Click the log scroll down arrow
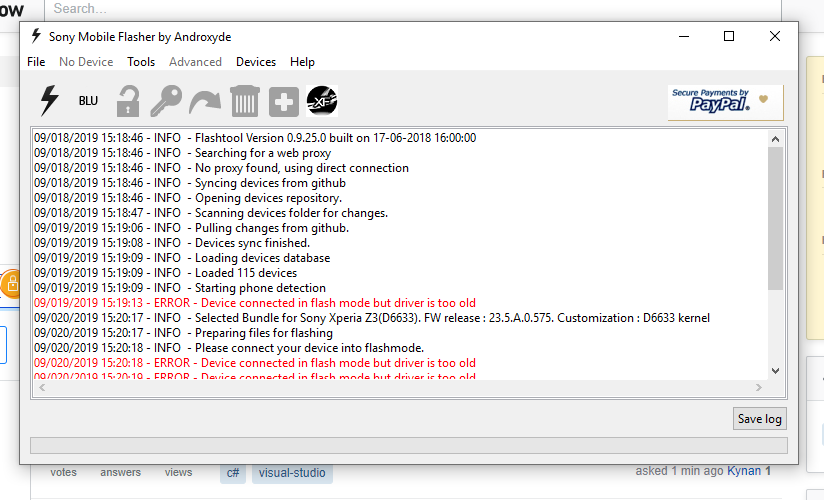824x500 pixels. [x=775, y=371]
